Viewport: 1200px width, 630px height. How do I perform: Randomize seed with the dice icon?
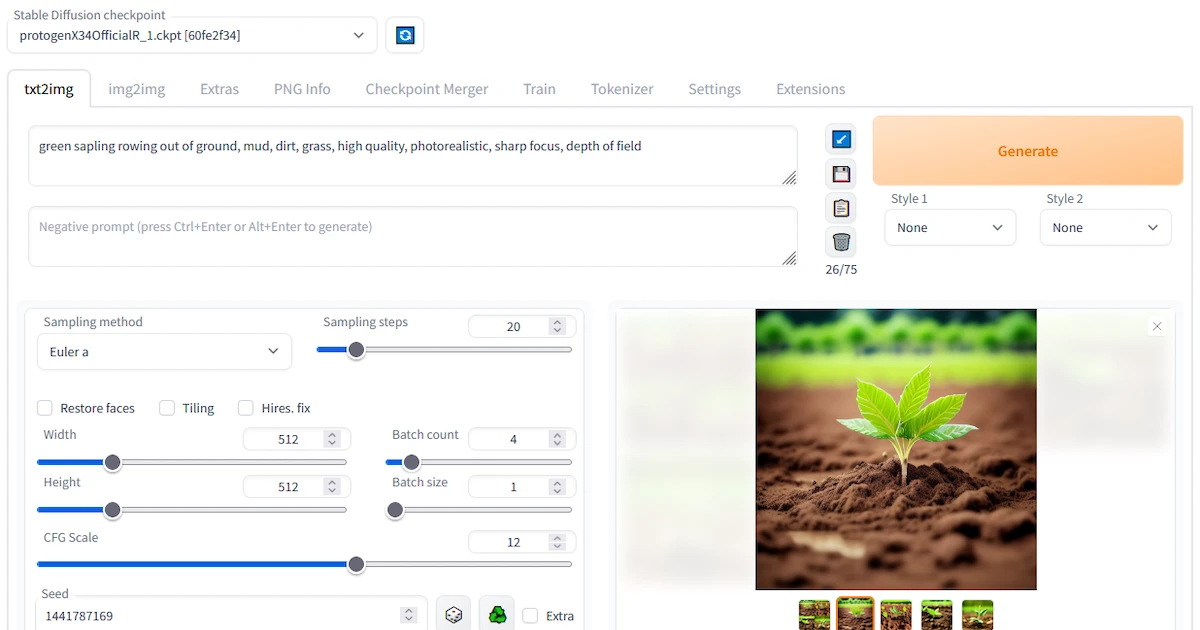pyautogui.click(x=453, y=615)
